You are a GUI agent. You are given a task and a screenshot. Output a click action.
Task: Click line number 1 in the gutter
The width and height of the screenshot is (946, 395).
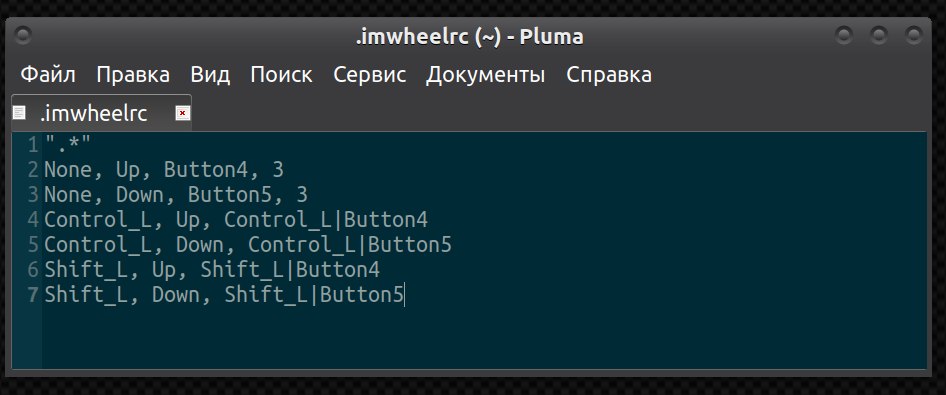point(33,145)
